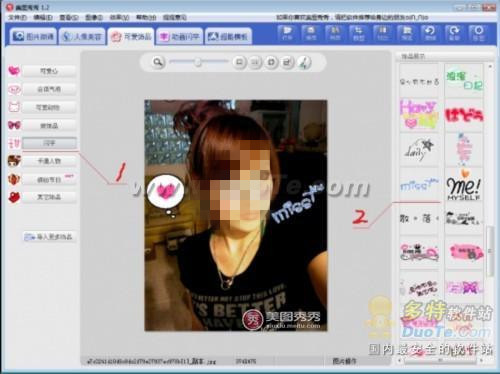Click the pink bow accessory icon in sidebar
Viewport: 500px width, 374px height.
(x=14, y=125)
